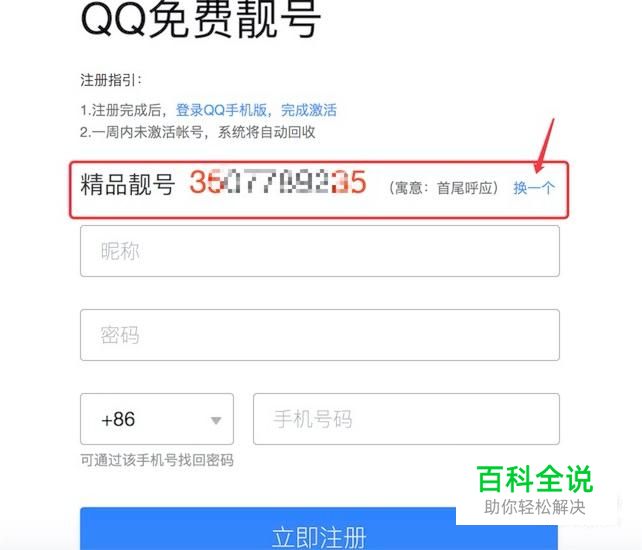Focus the 手机号码 phone number field

tap(406, 419)
